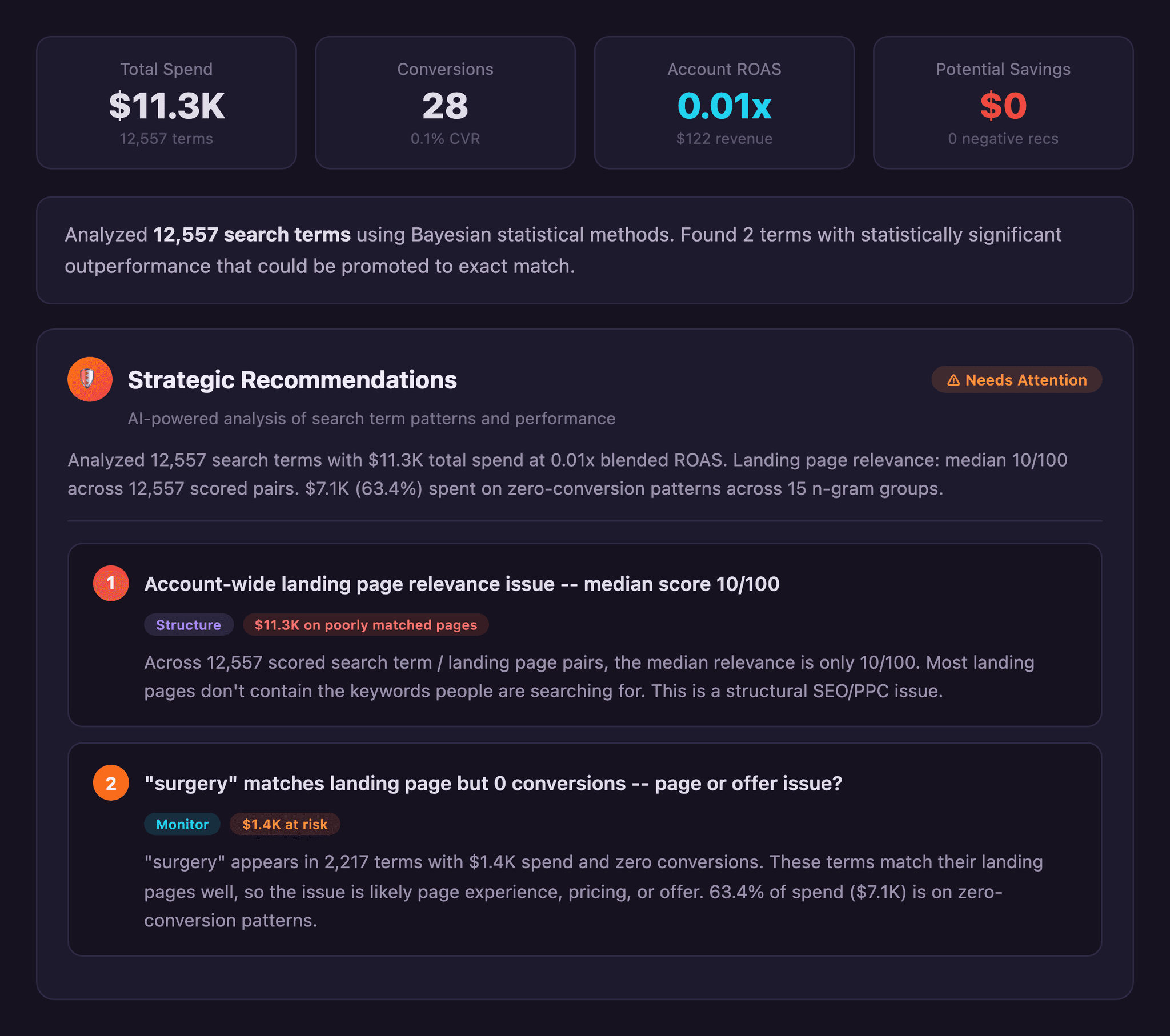Screen dimensions: 1170x1036
Task: Click the orange number 2 recommendation badge
Action: pos(110,782)
